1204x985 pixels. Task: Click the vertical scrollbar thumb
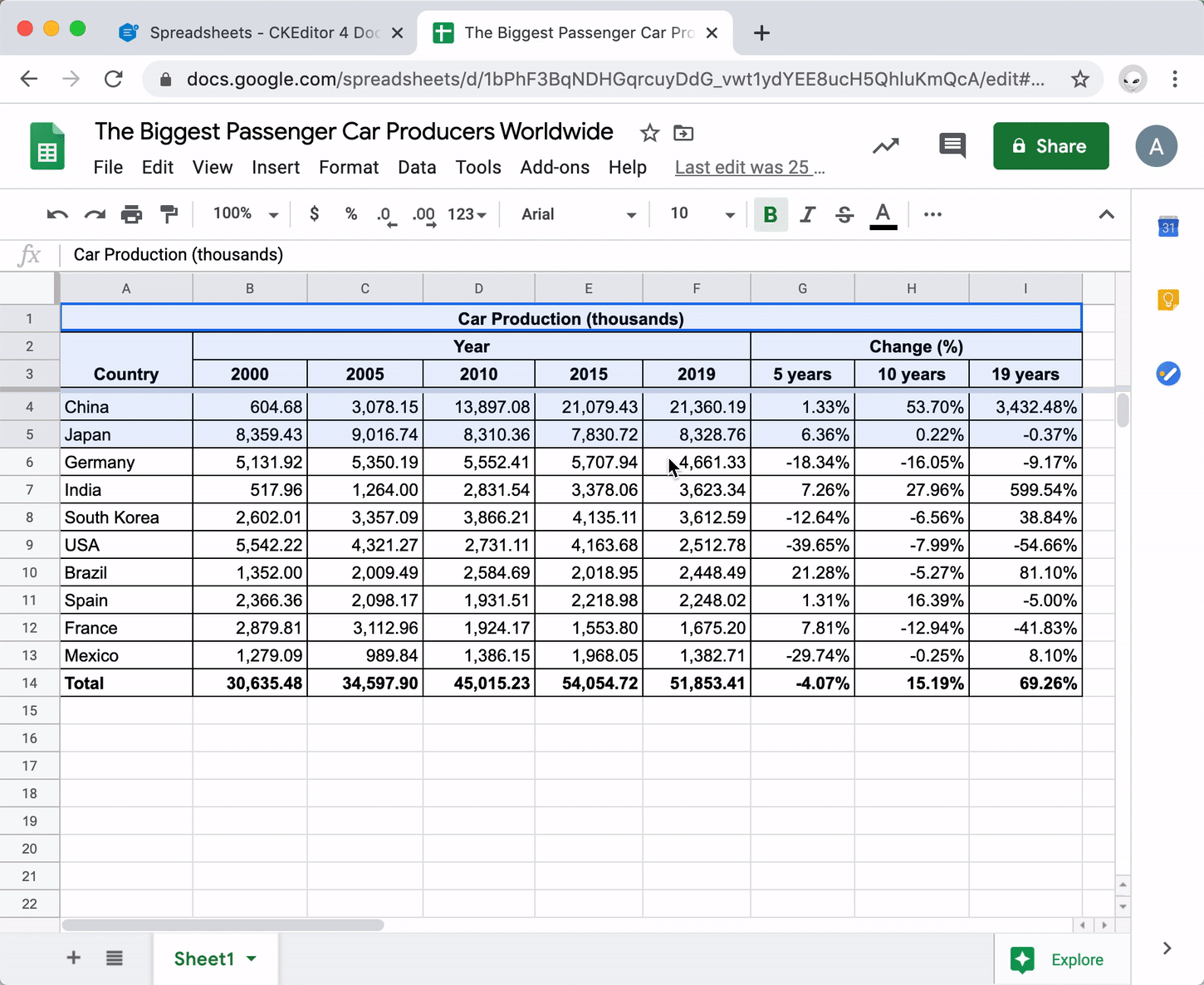click(x=1123, y=410)
